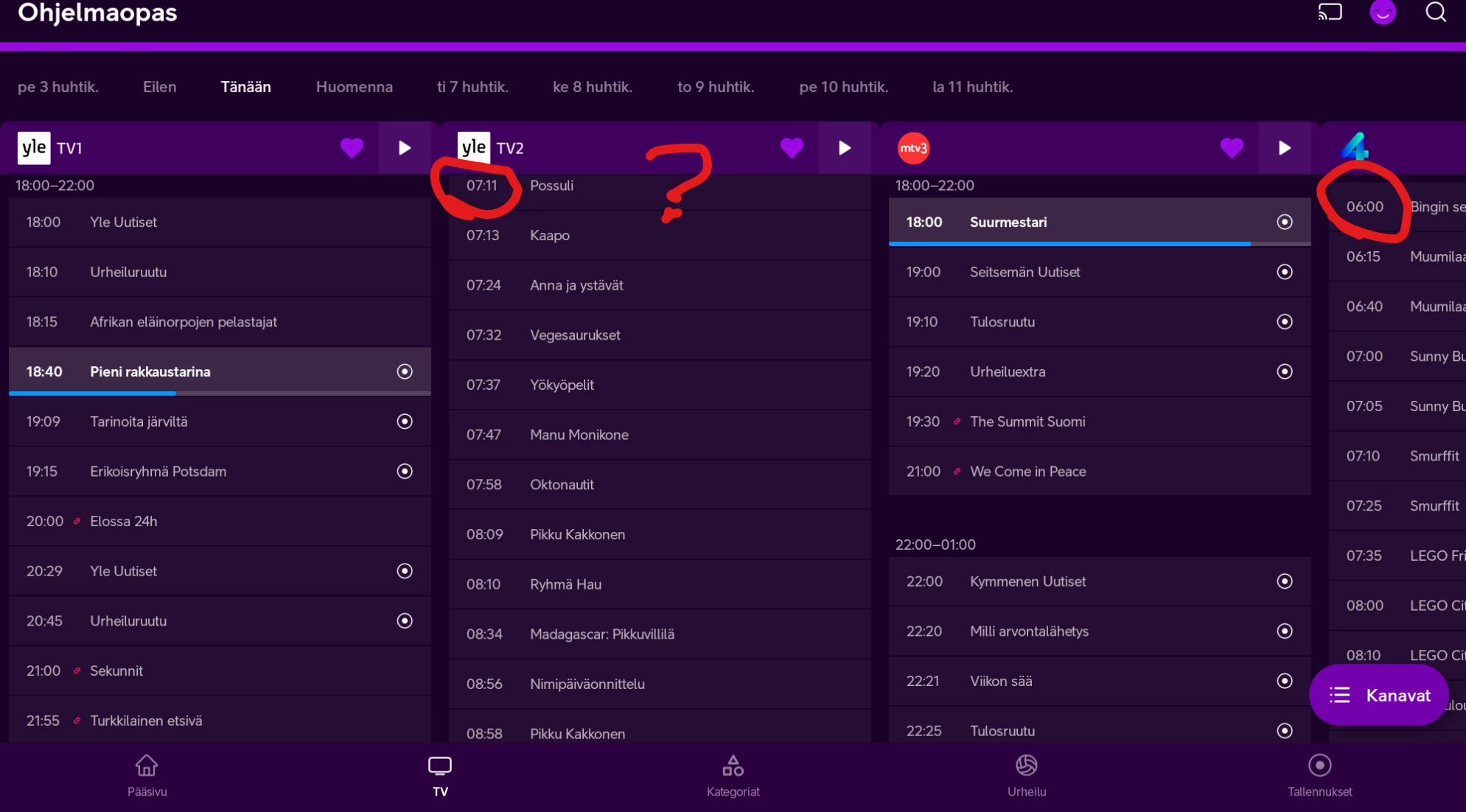1466x812 pixels.
Task: Play the MTV3 channel live
Action: (x=1284, y=148)
